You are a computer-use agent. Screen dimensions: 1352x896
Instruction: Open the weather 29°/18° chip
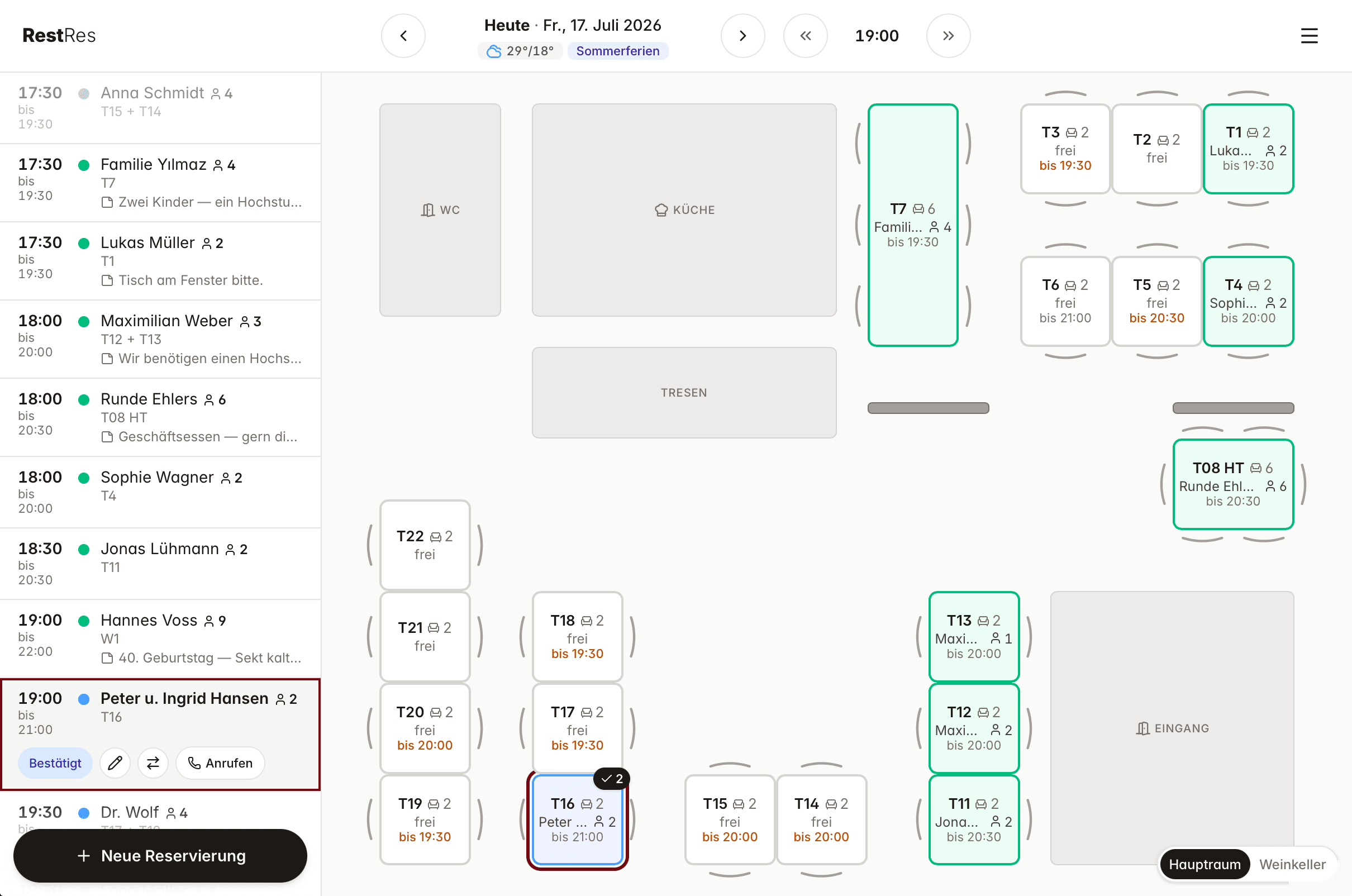click(x=520, y=51)
